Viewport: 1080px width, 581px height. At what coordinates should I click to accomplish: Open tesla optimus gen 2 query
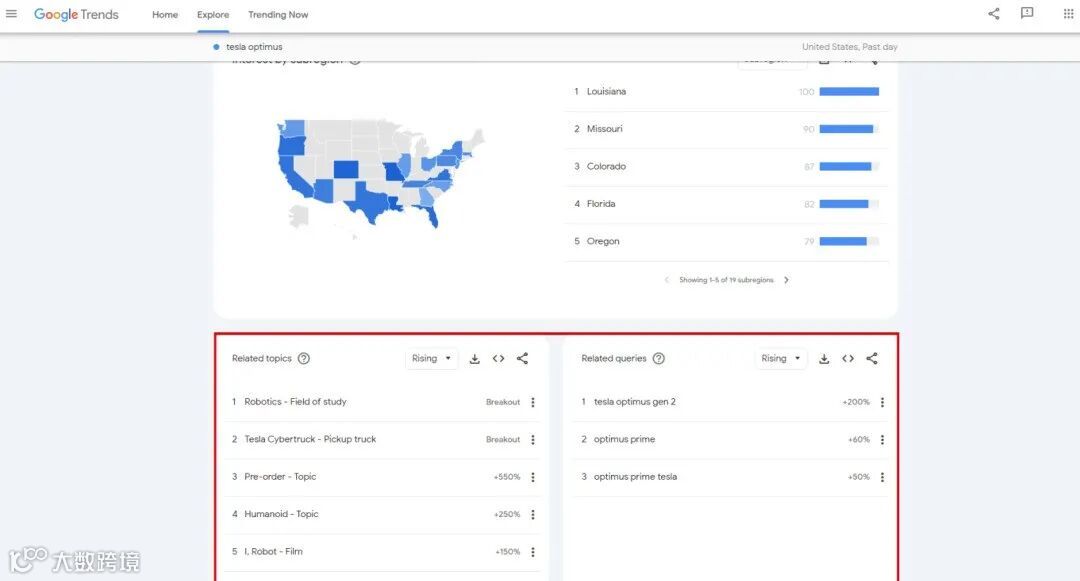pos(634,402)
